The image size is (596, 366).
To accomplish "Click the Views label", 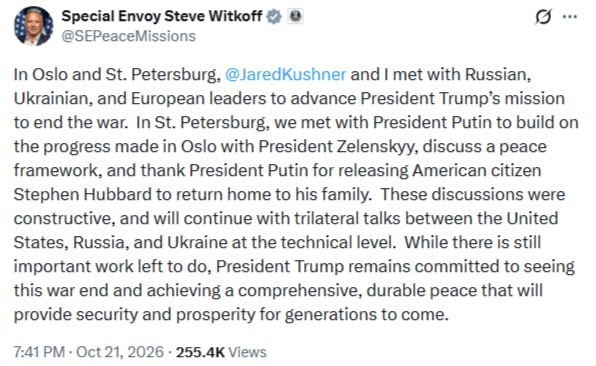I will (247, 352).
